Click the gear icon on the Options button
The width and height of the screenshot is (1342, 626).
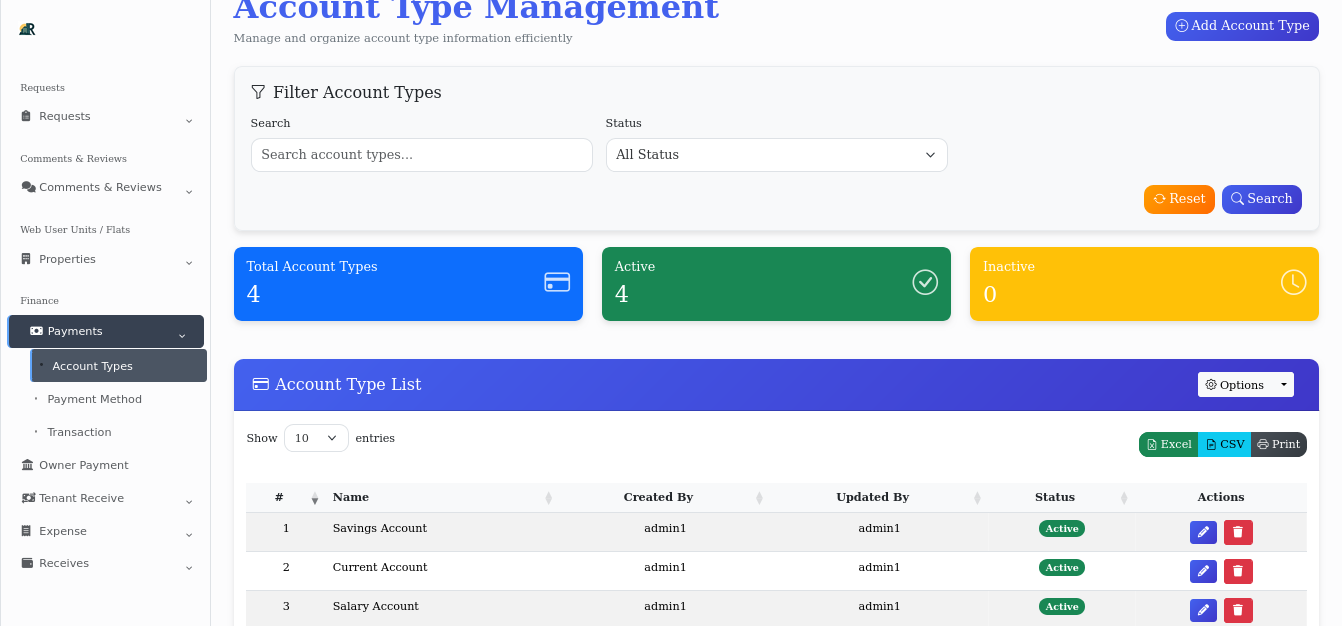pyautogui.click(x=1211, y=384)
